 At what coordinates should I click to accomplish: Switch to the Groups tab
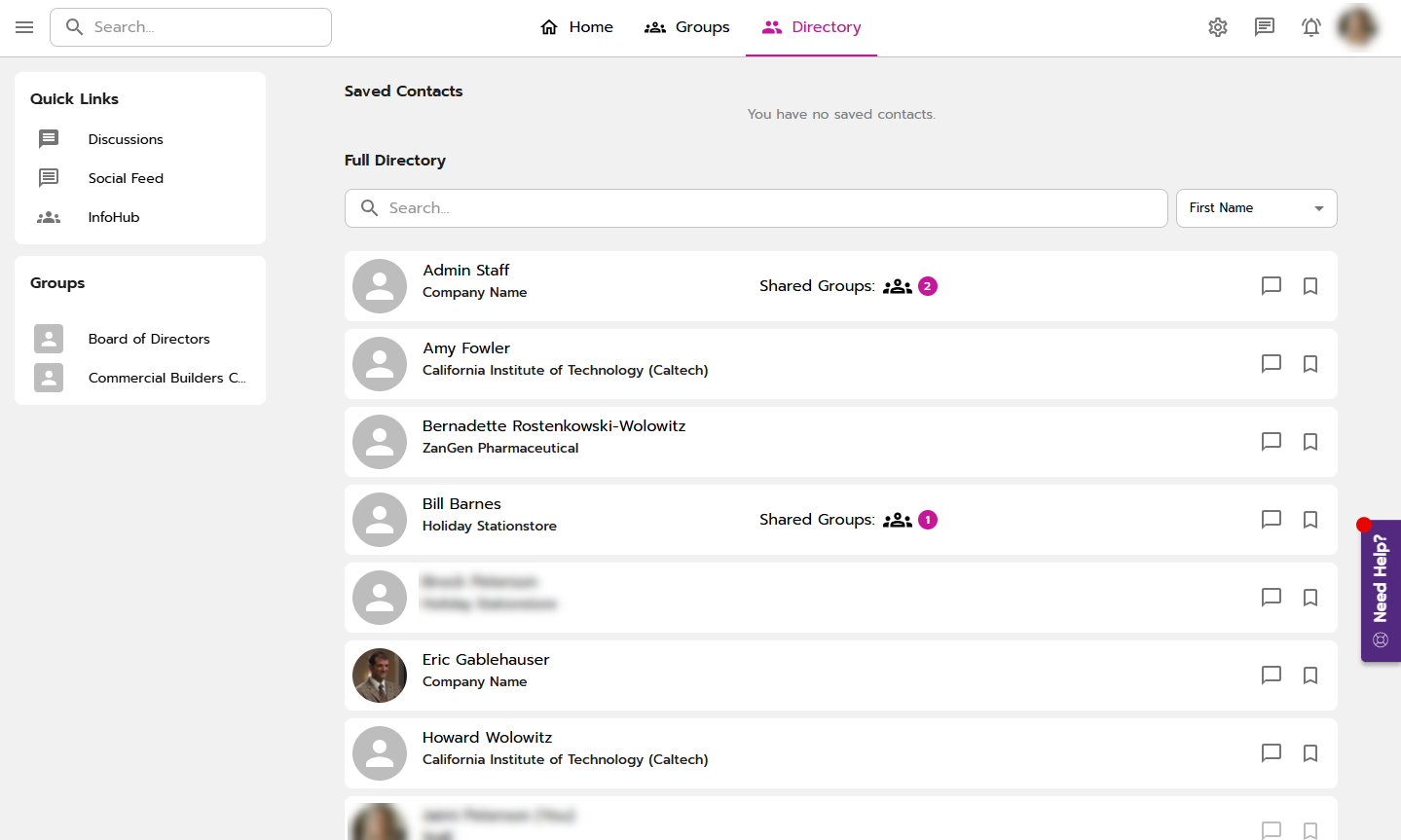(687, 27)
